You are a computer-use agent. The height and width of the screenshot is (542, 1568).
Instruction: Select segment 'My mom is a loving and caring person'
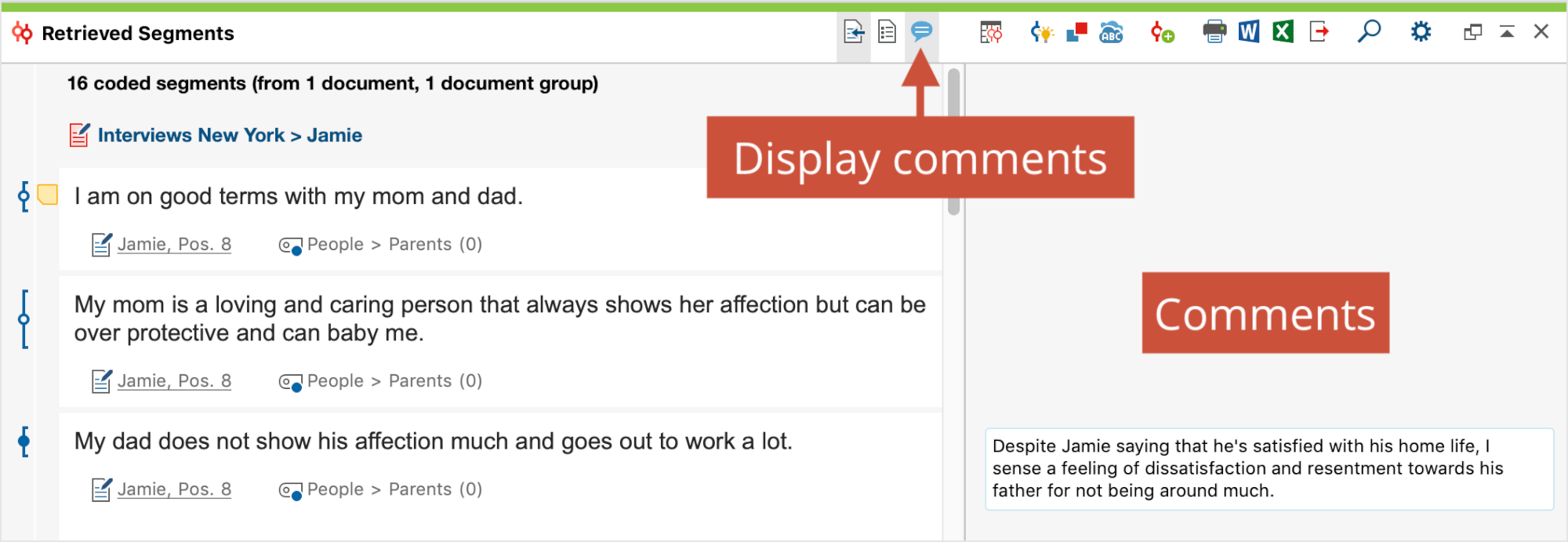coord(500,318)
